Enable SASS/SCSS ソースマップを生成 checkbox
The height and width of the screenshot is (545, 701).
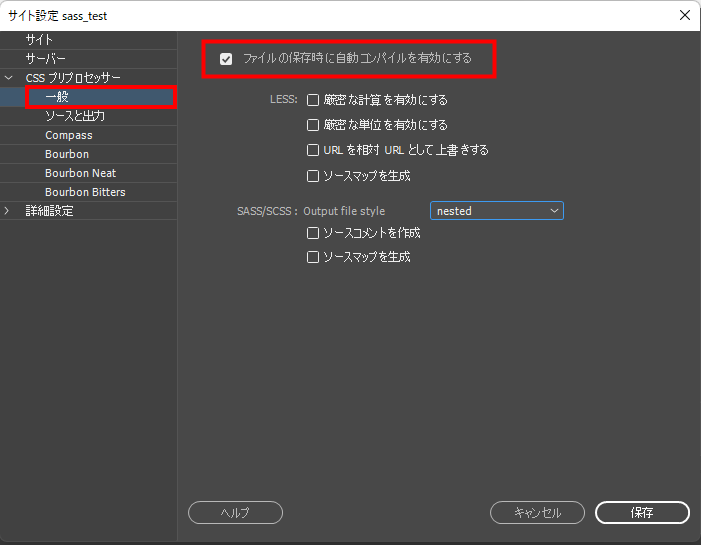pos(313,257)
